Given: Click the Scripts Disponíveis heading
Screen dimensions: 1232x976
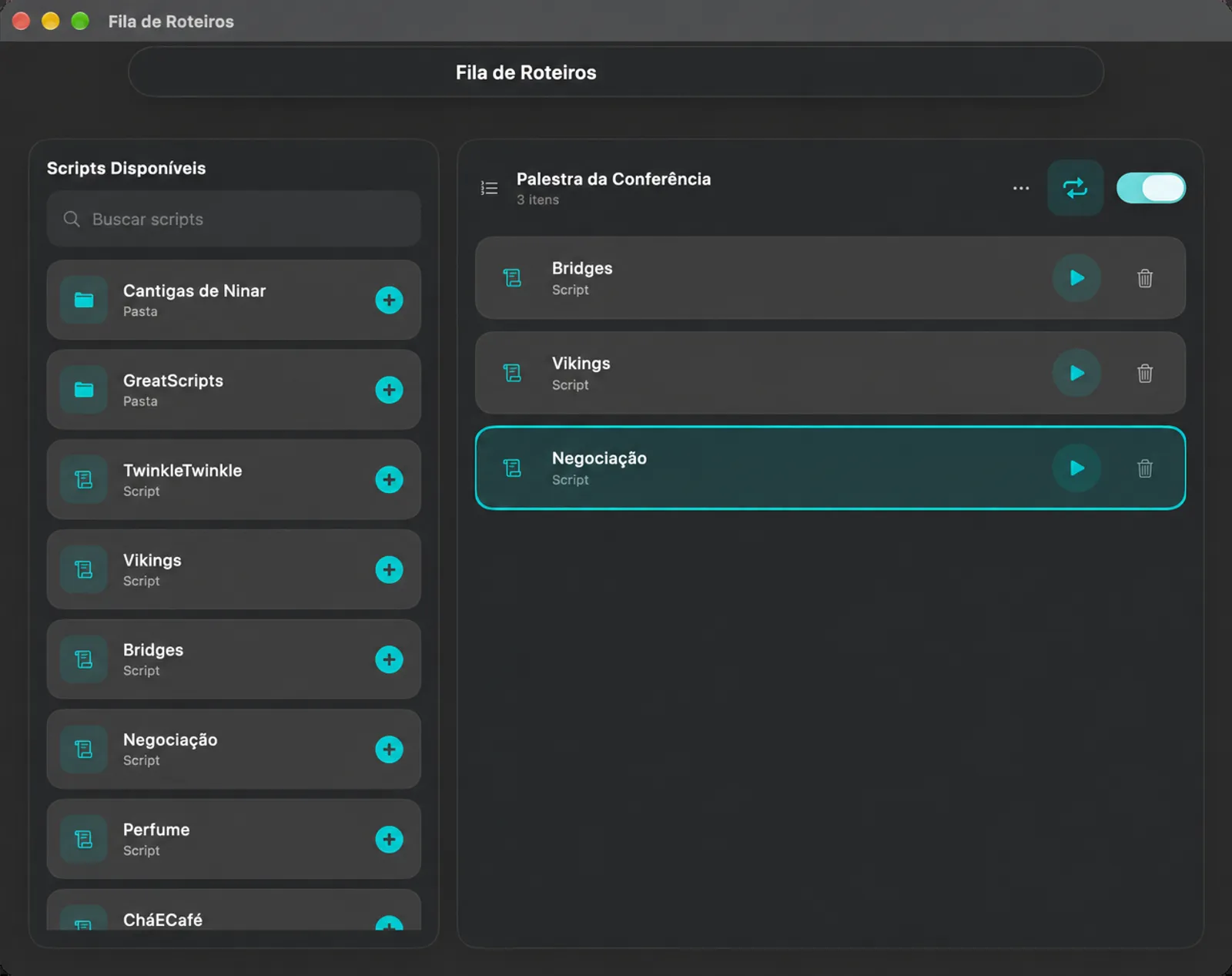Looking at the screenshot, I should (126, 168).
